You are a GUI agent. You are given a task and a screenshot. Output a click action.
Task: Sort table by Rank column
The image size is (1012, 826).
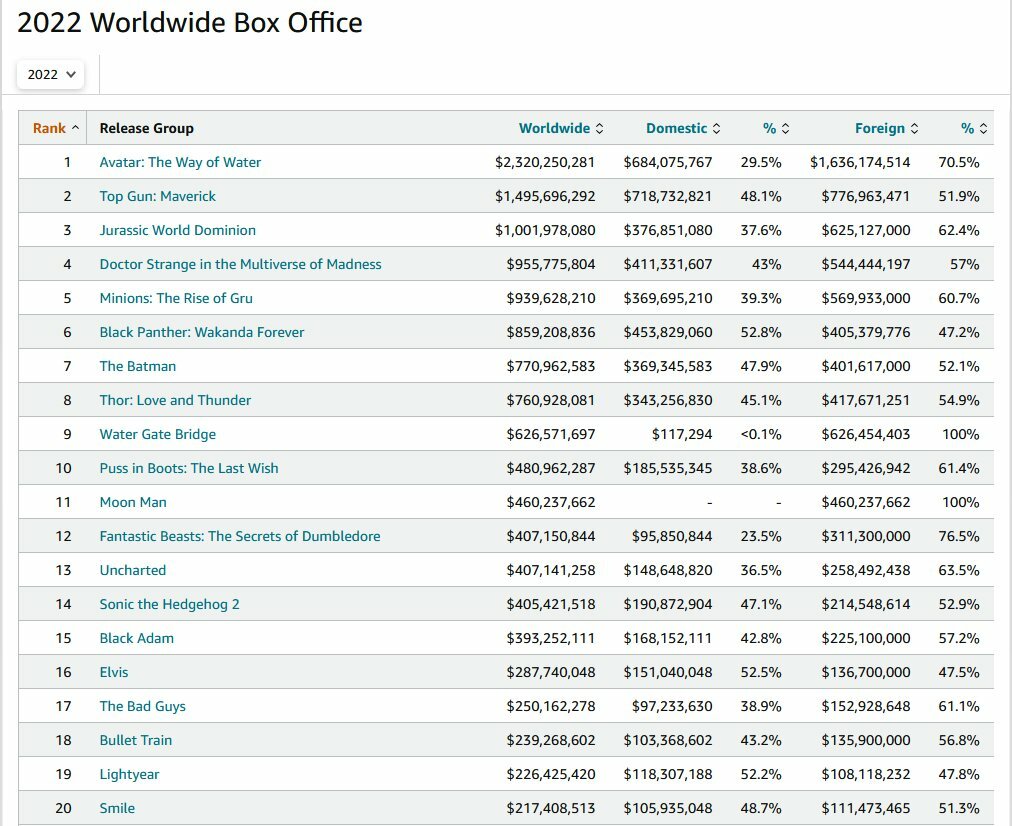56,128
